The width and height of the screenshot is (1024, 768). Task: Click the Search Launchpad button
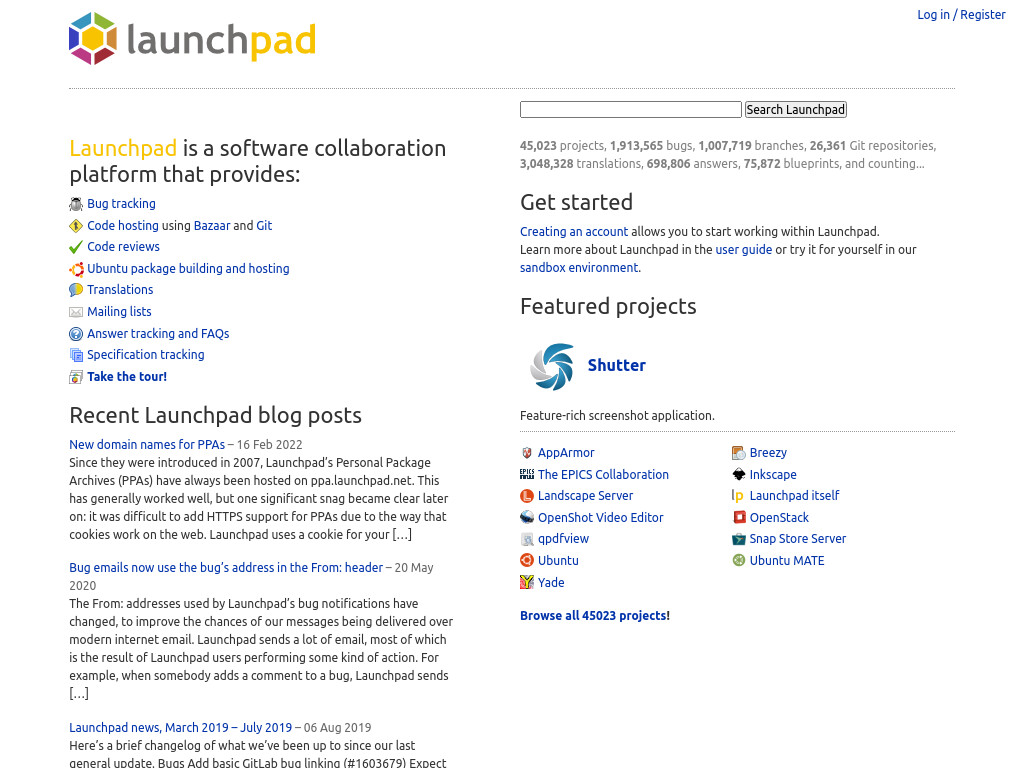click(795, 110)
